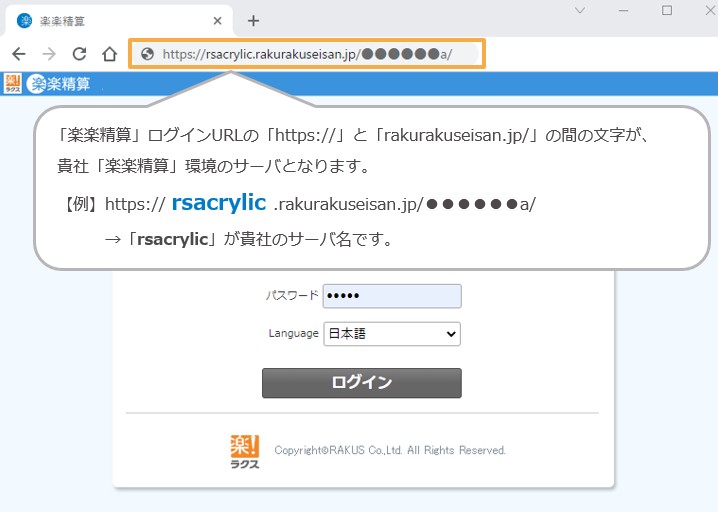Screen dimensions: 718x512
Task: Click the ラクス logo in the footer
Action: (x=245, y=451)
